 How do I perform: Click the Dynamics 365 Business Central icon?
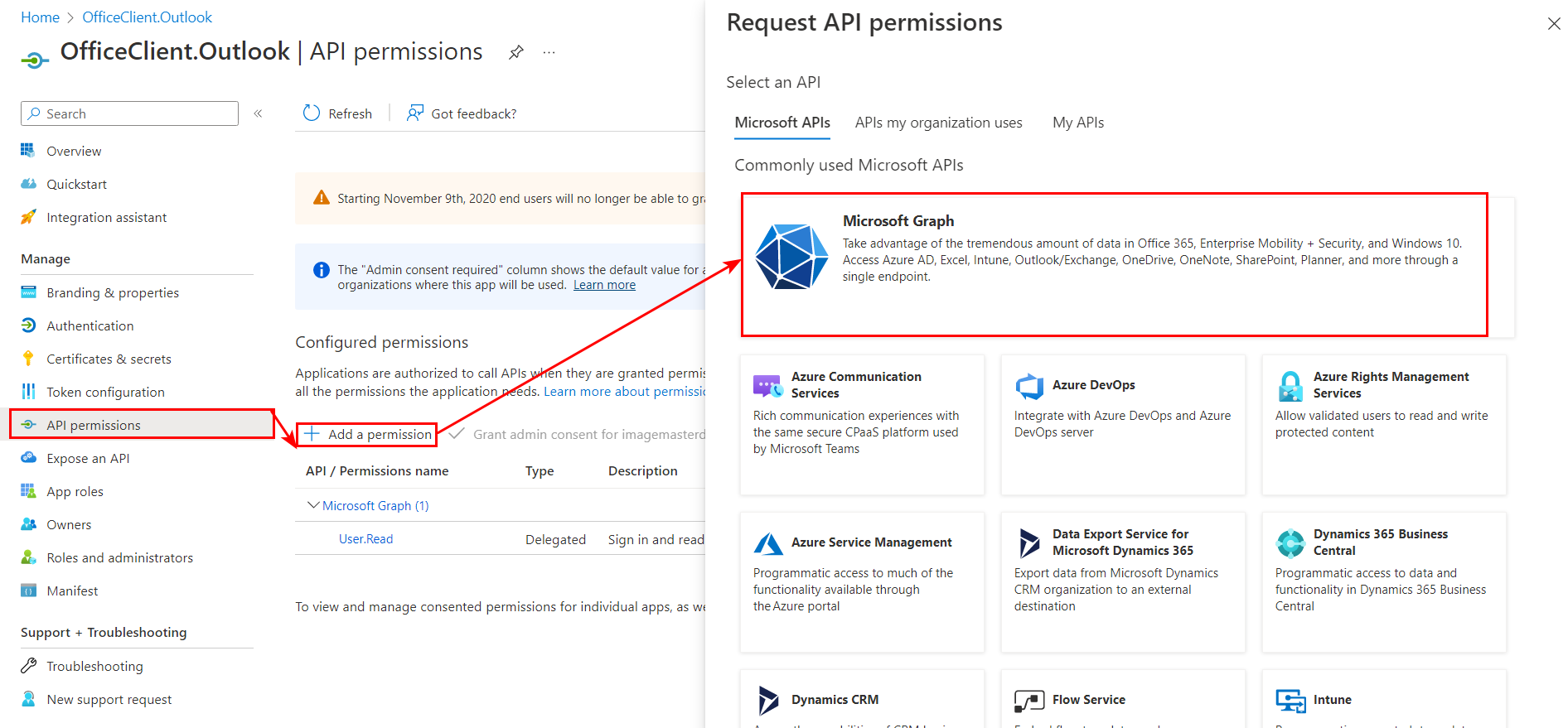[x=1290, y=543]
